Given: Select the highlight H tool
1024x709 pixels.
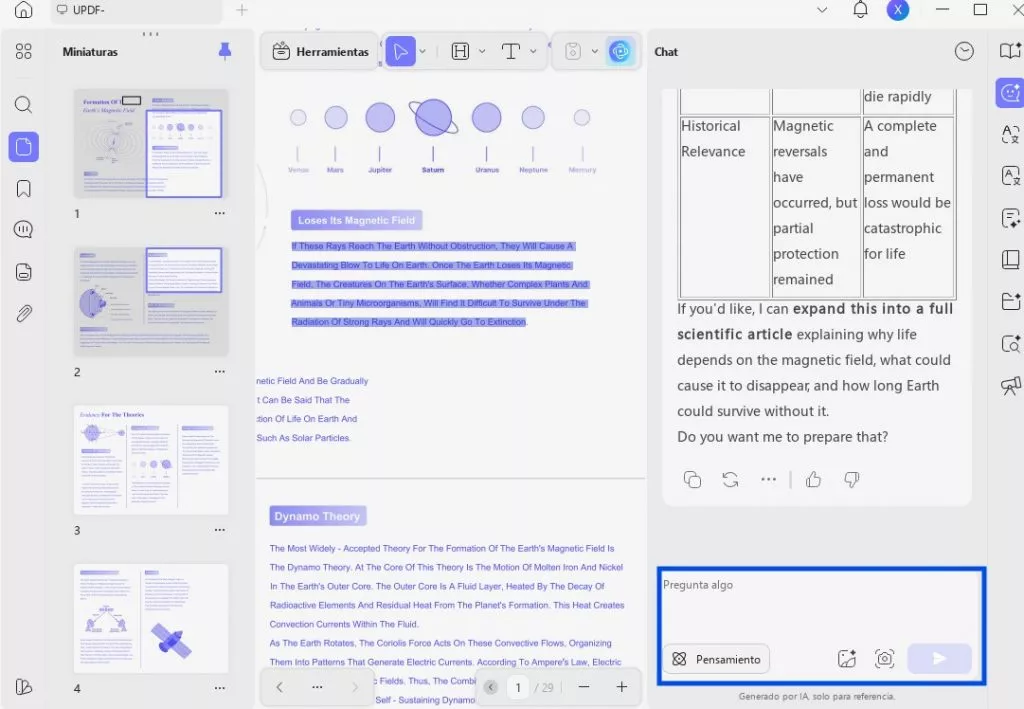Looking at the screenshot, I should click(460, 52).
